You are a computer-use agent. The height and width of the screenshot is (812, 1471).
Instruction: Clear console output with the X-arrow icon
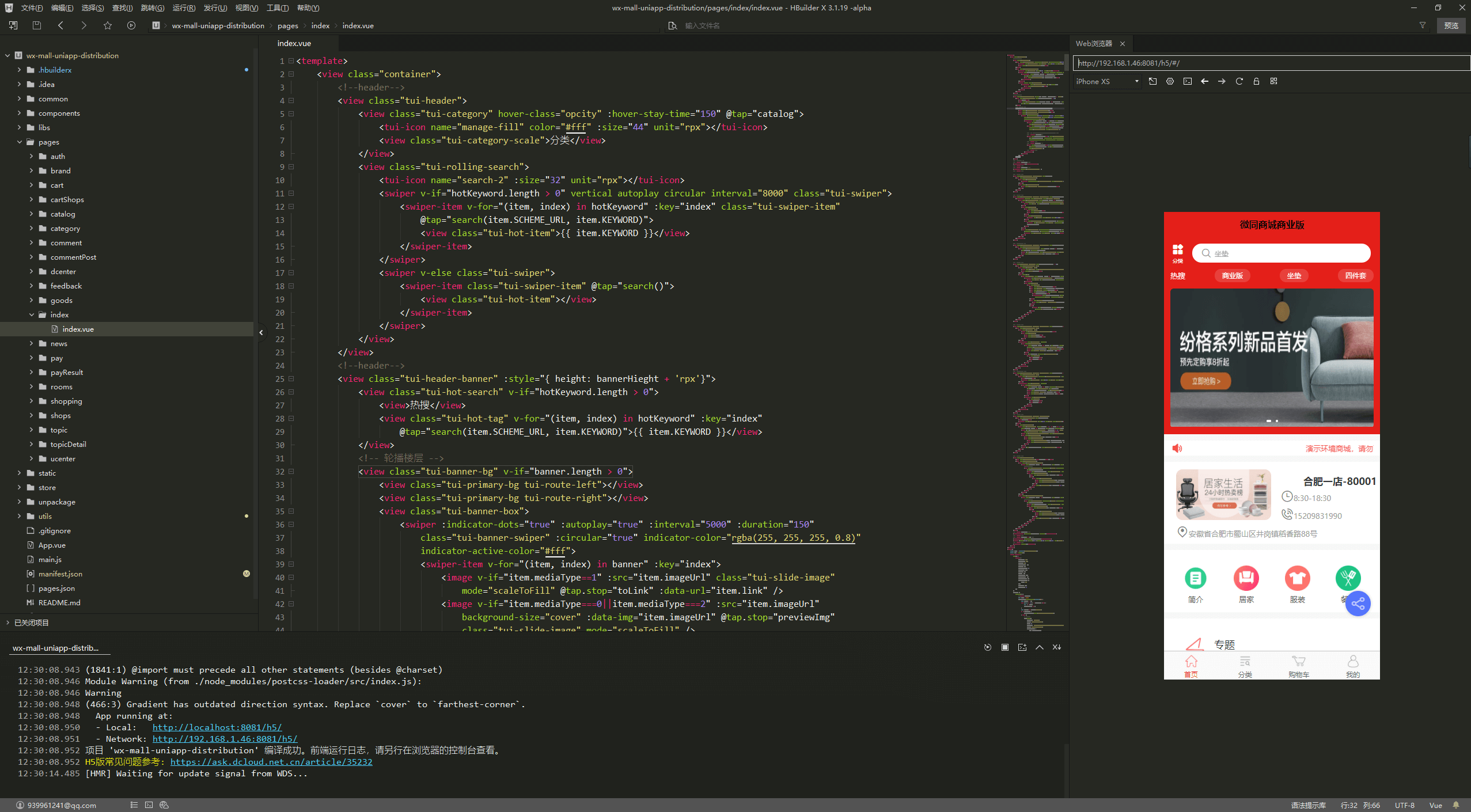[1056, 647]
